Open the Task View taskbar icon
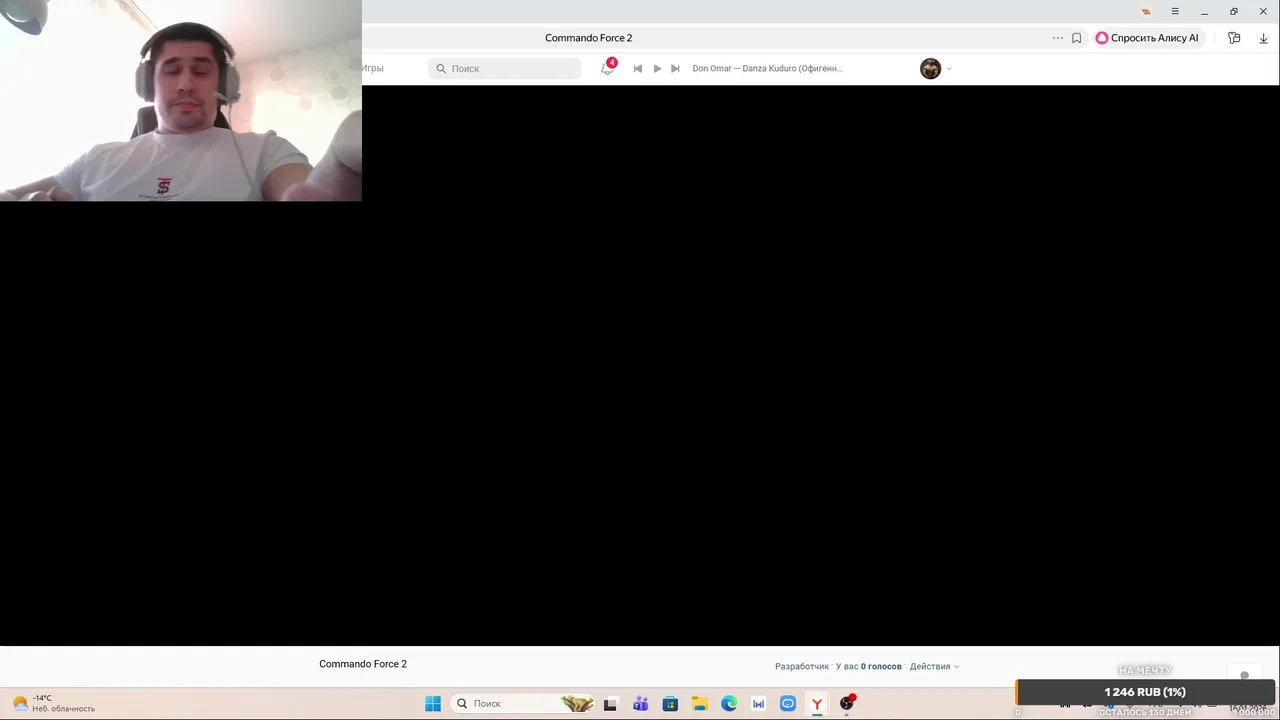 [610, 703]
